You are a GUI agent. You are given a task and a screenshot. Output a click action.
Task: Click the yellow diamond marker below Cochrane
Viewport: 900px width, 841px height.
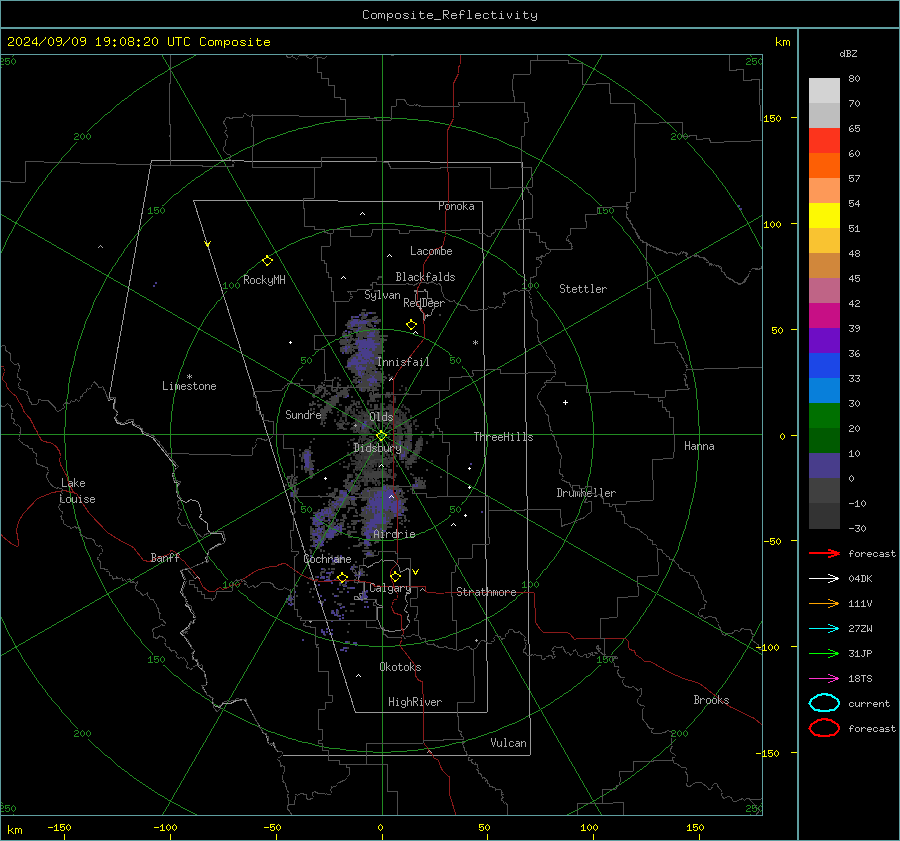tap(342, 578)
